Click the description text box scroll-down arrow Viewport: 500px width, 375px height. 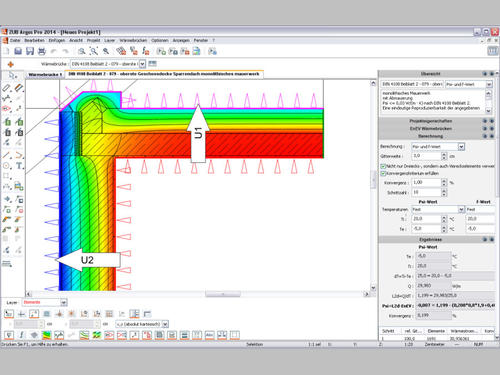pos(489,111)
